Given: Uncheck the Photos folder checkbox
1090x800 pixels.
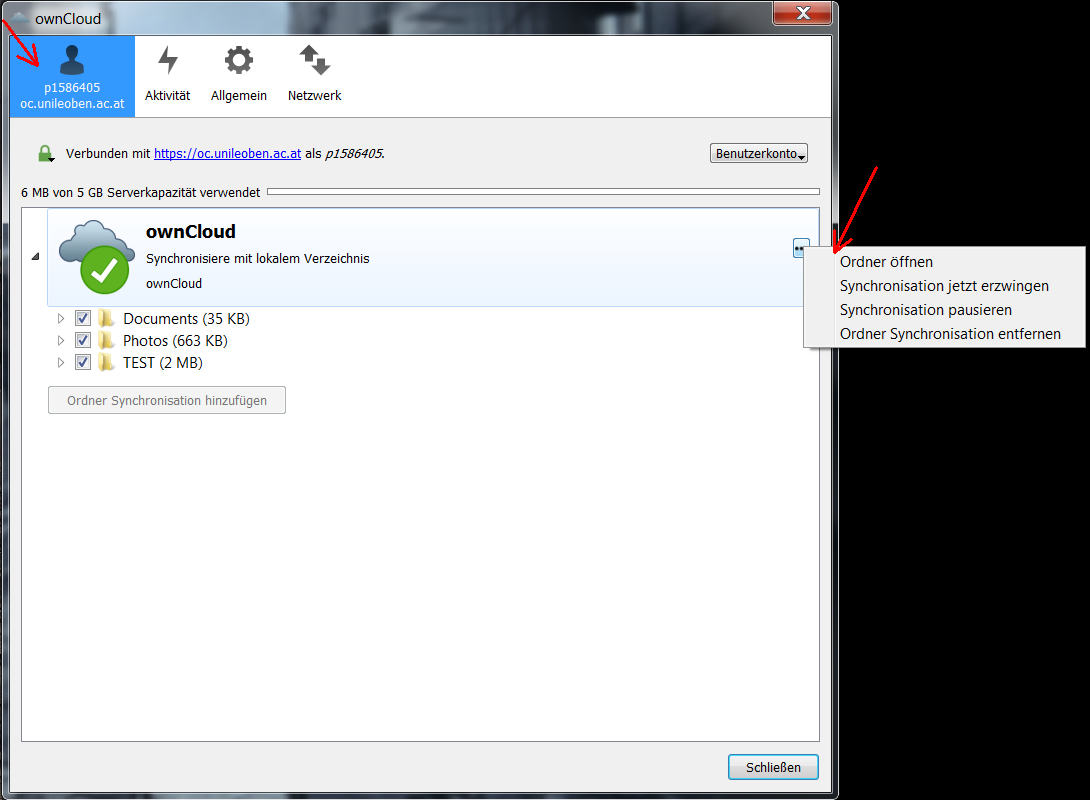Looking at the screenshot, I should (x=83, y=341).
